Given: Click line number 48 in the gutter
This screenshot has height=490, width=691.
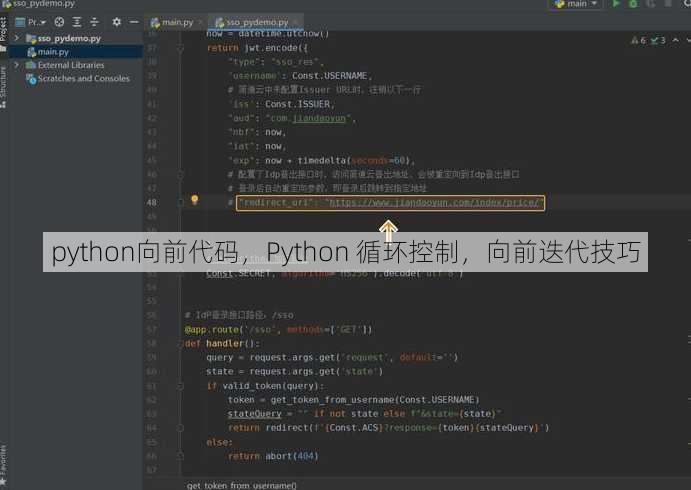Looking at the screenshot, I should point(152,203).
